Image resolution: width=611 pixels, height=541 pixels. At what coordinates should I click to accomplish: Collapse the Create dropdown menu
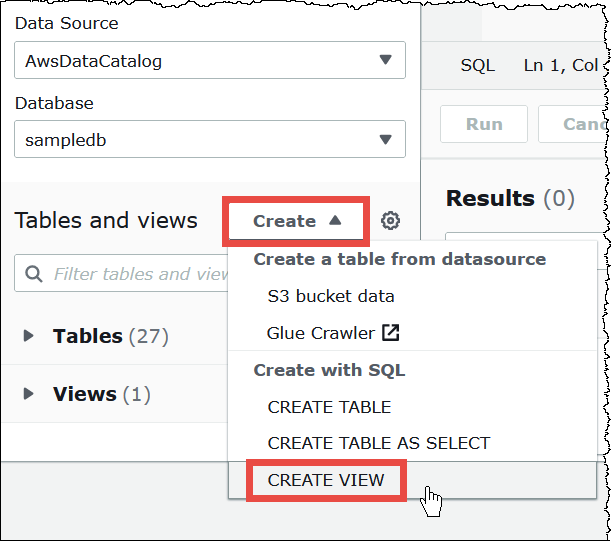[x=297, y=221]
